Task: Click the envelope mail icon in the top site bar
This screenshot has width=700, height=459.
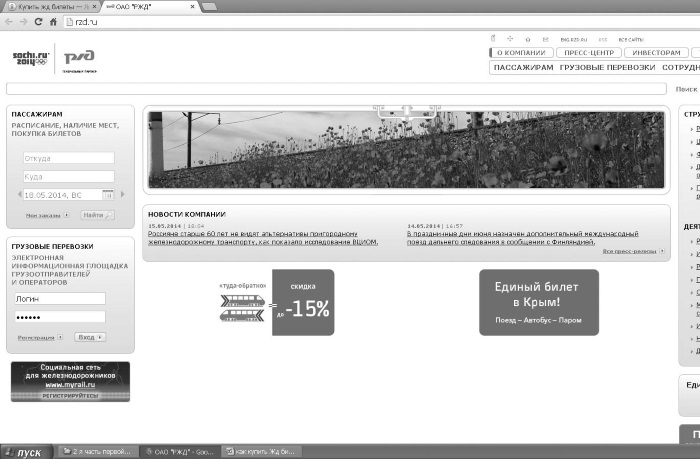Action: [545, 39]
